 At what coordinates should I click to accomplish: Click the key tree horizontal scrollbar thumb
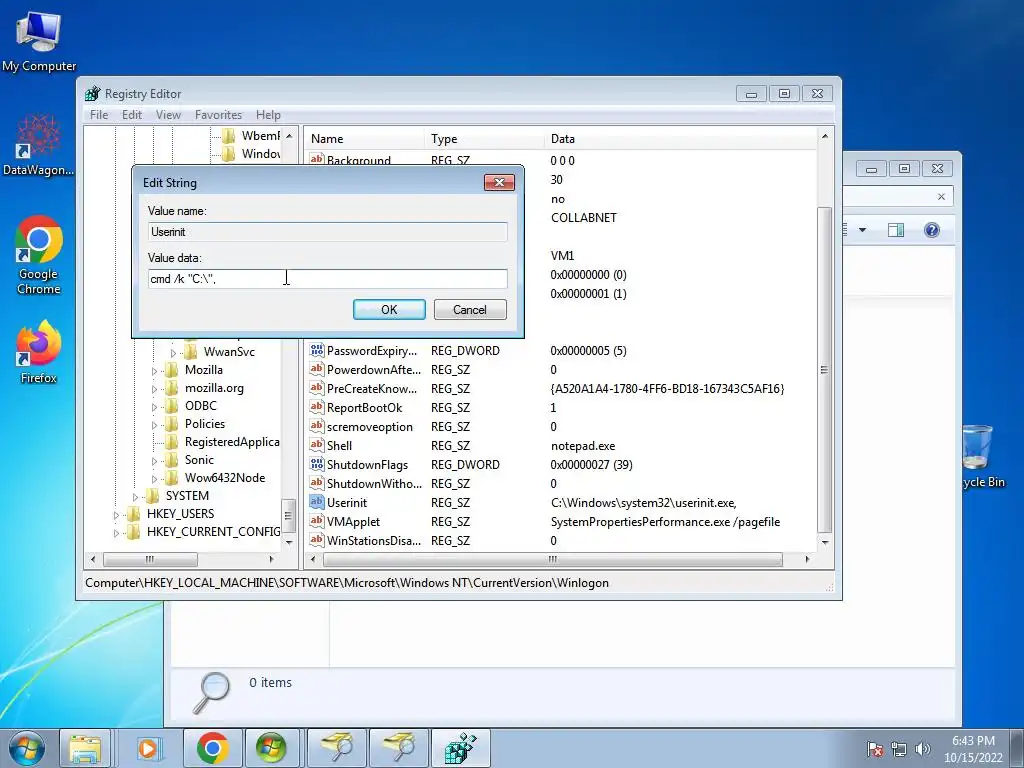click(x=150, y=559)
